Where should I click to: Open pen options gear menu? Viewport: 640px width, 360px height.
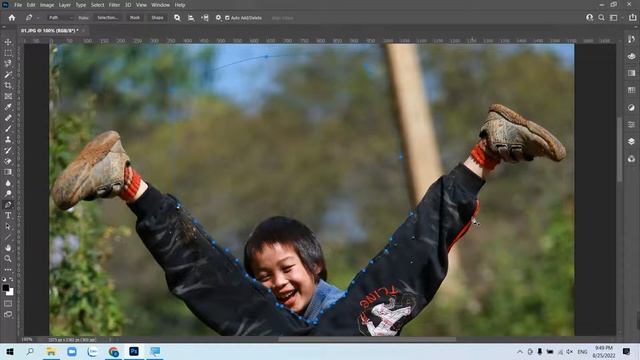coord(218,18)
